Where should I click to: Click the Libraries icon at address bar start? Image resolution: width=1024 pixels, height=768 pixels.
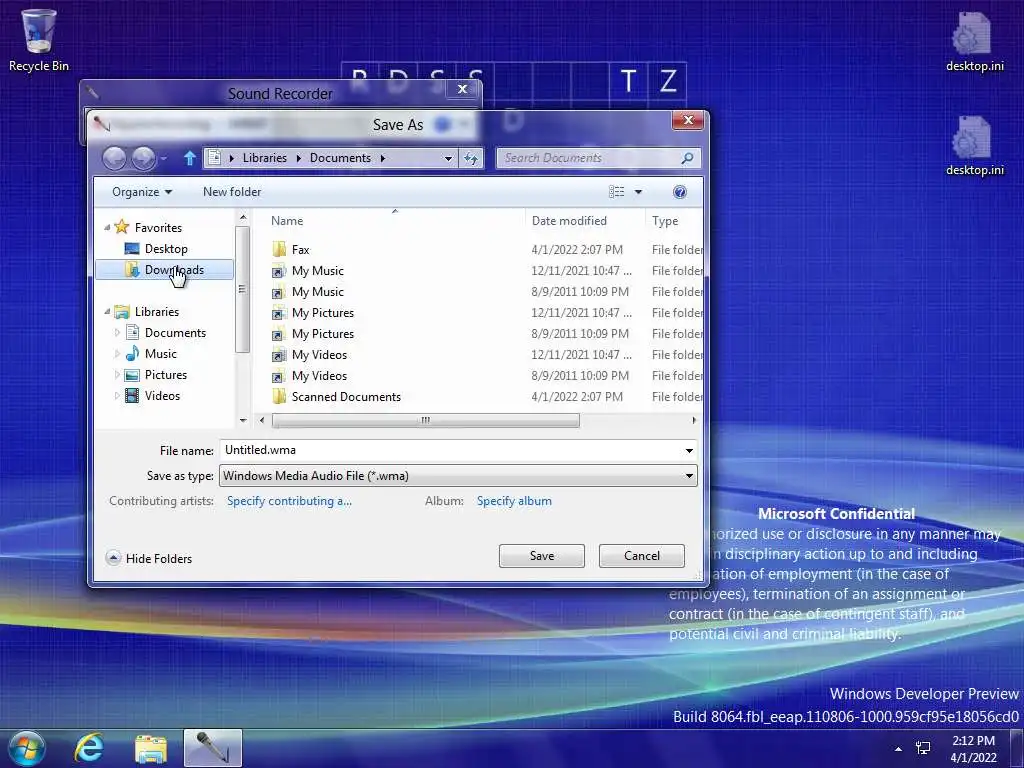(214, 158)
